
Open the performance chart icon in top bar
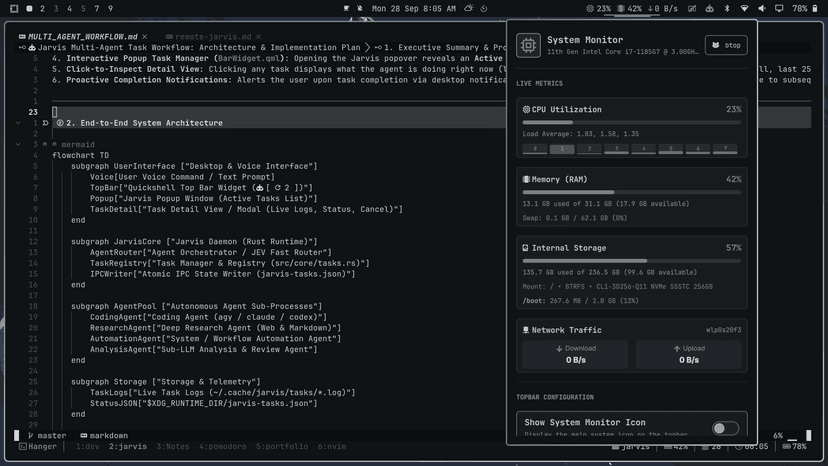click(x=692, y=8)
